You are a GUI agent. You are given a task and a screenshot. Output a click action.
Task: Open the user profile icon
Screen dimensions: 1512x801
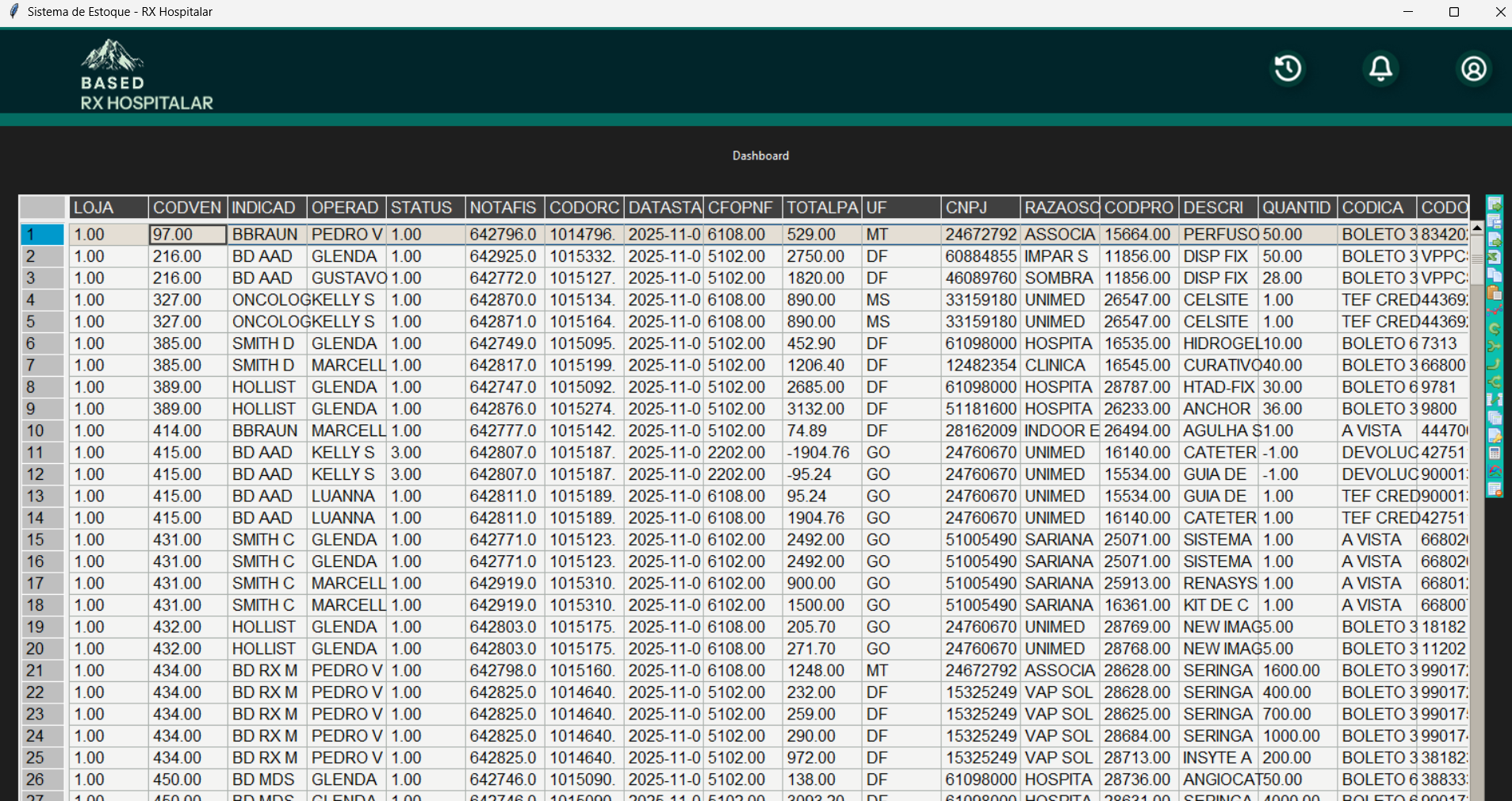pos(1473,68)
